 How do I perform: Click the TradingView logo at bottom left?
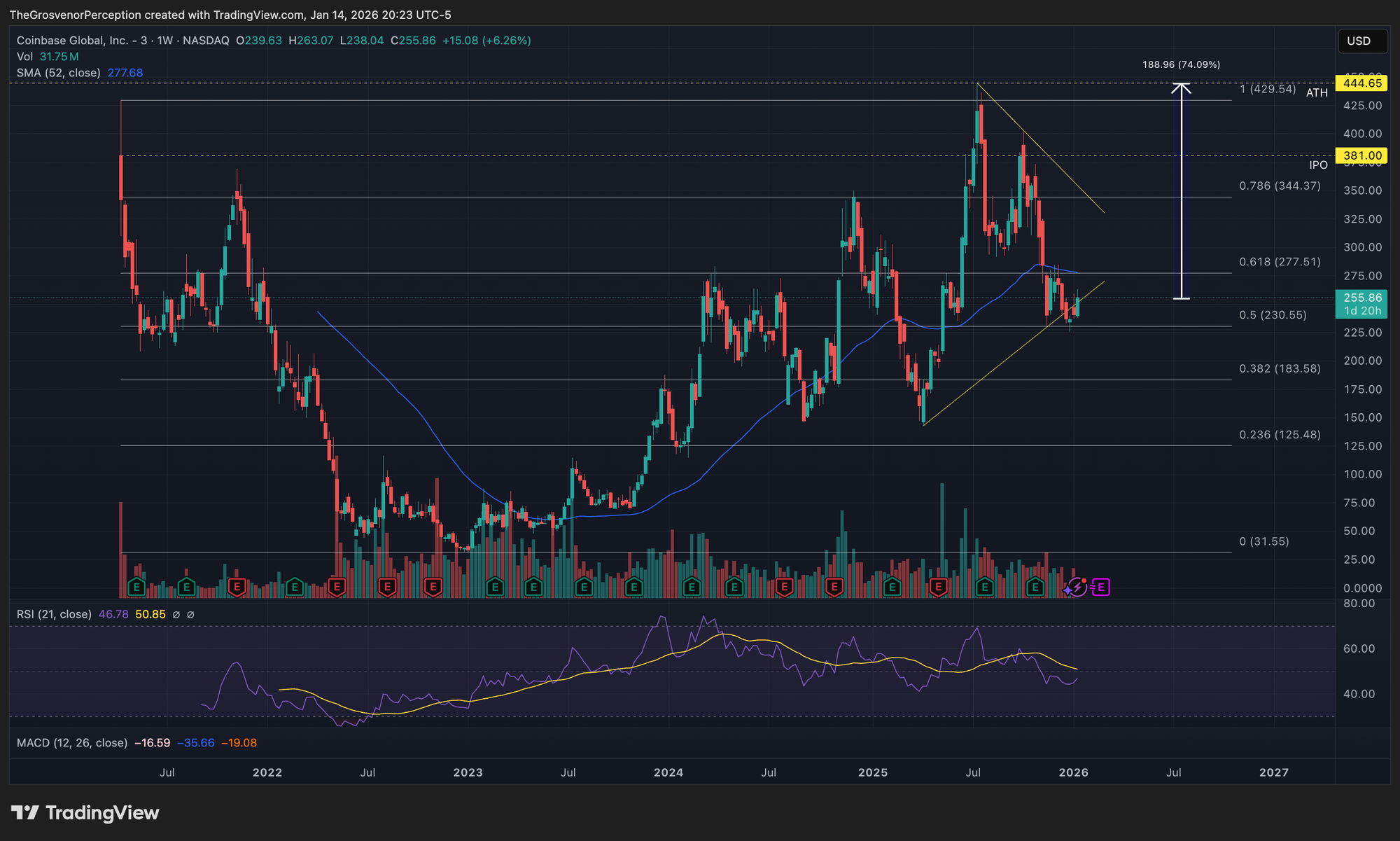tap(85, 812)
